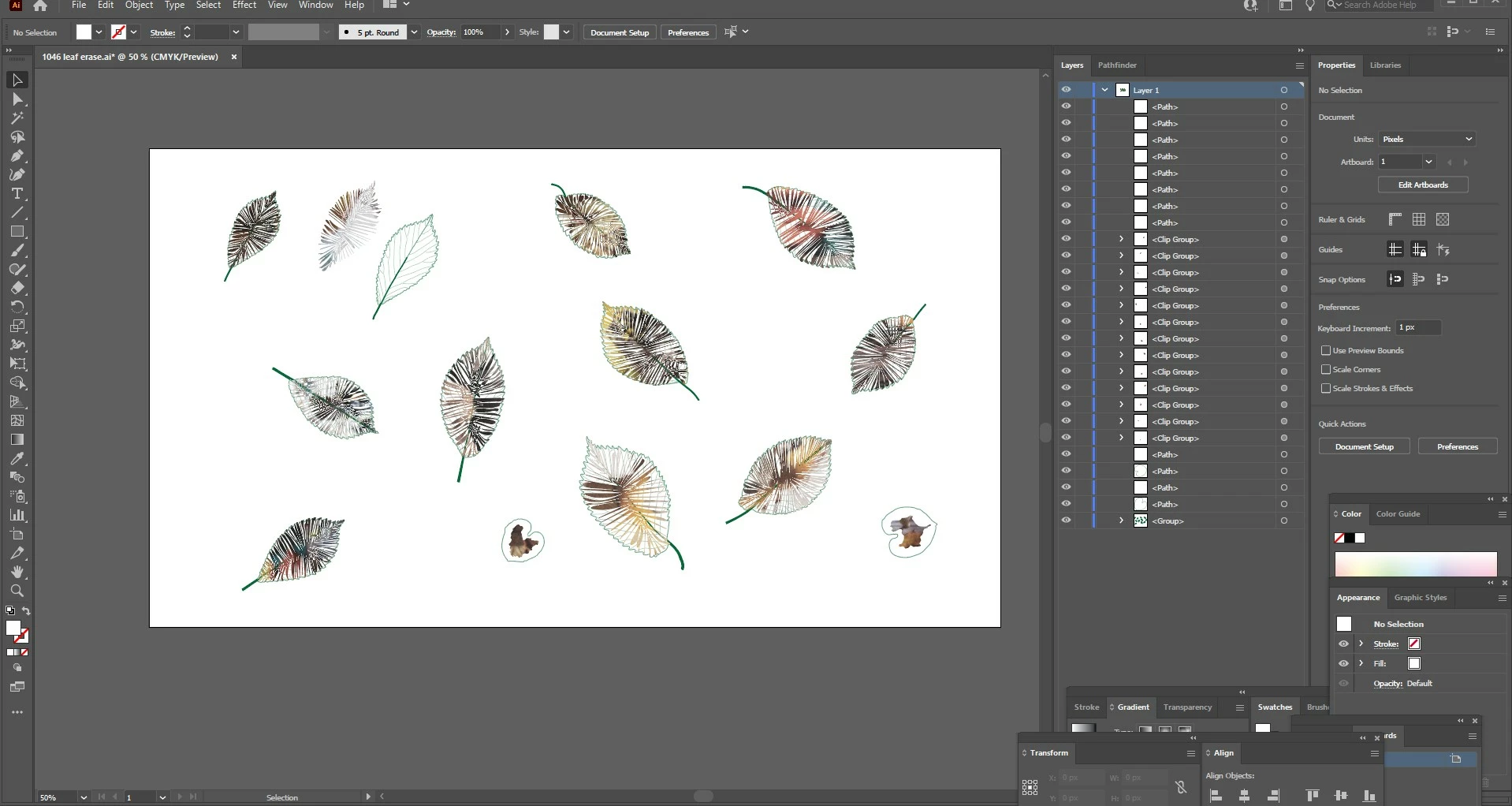Click the color spectrum bar
1512x806 pixels.
point(1416,565)
